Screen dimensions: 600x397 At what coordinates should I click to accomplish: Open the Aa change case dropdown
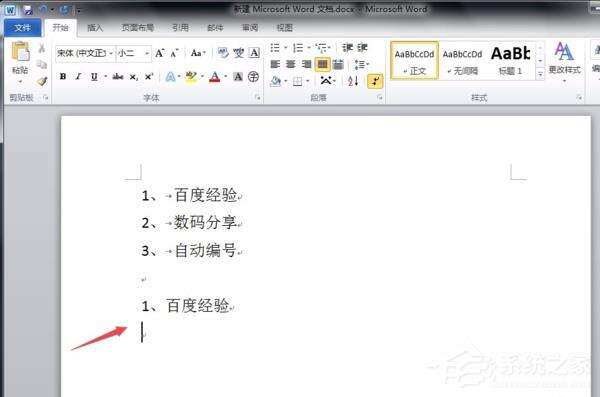198,53
